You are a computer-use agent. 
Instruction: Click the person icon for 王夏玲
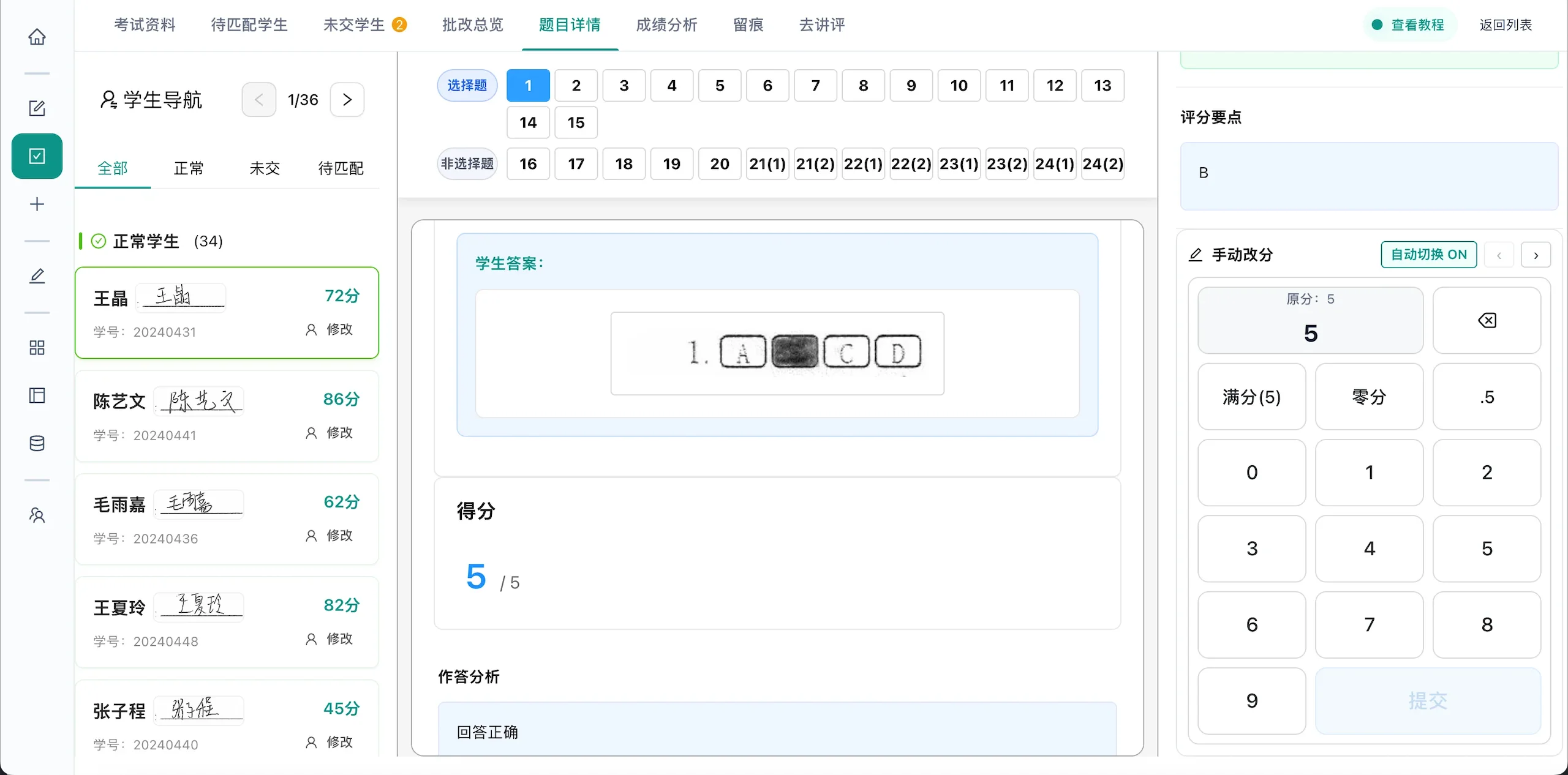311,640
